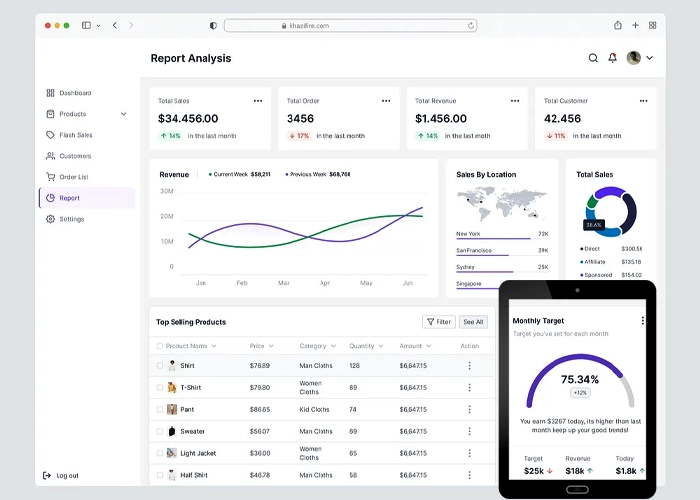Click the browser share icon

point(618,25)
